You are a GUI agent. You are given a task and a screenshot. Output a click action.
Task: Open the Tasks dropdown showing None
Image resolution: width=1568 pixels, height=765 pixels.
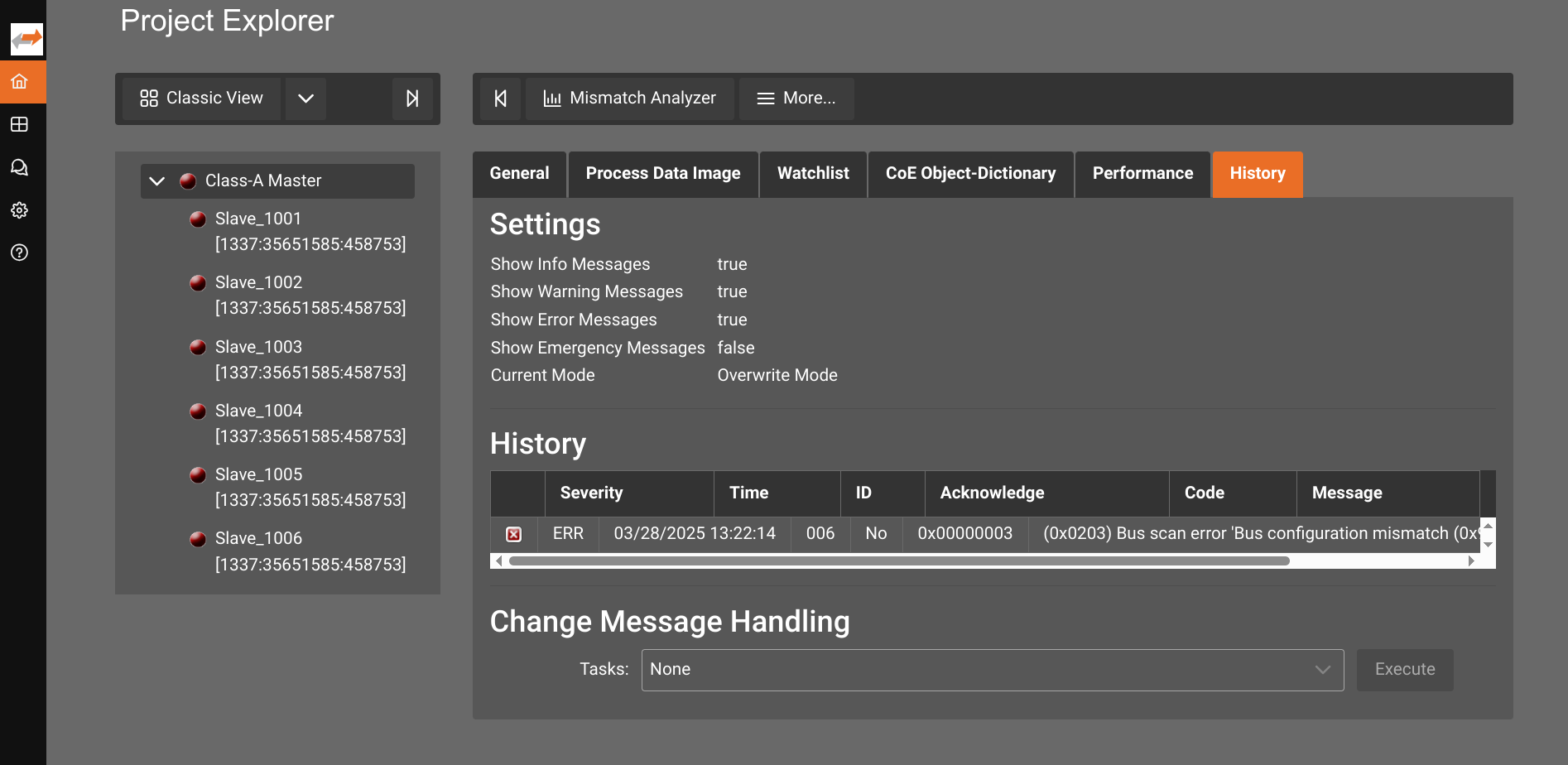pyautogui.click(x=992, y=670)
